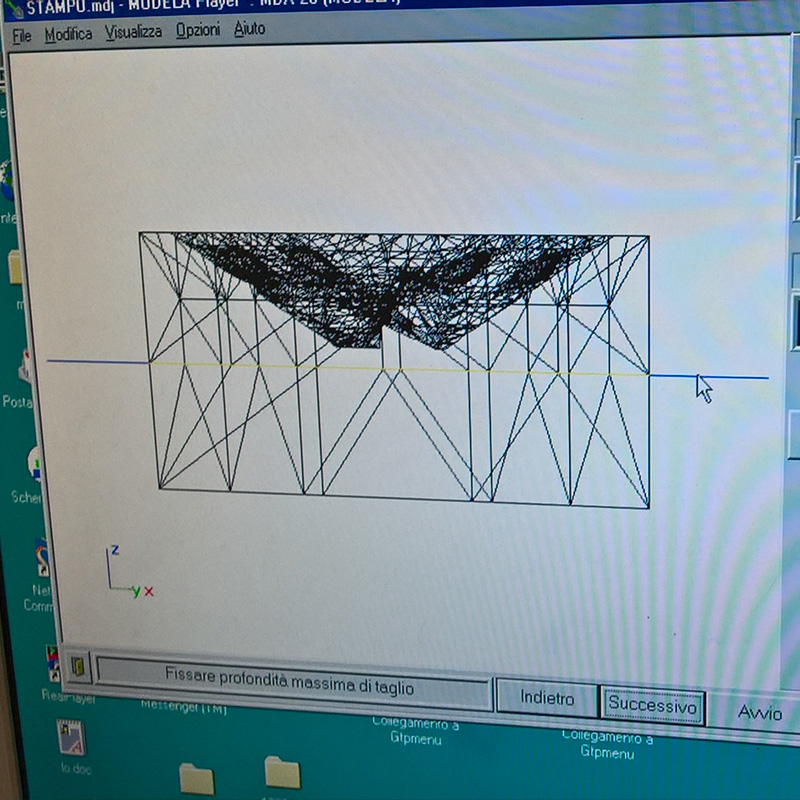Screen dimensions: 800x800
Task: Click the yellow depth line across model
Action: (x=399, y=368)
